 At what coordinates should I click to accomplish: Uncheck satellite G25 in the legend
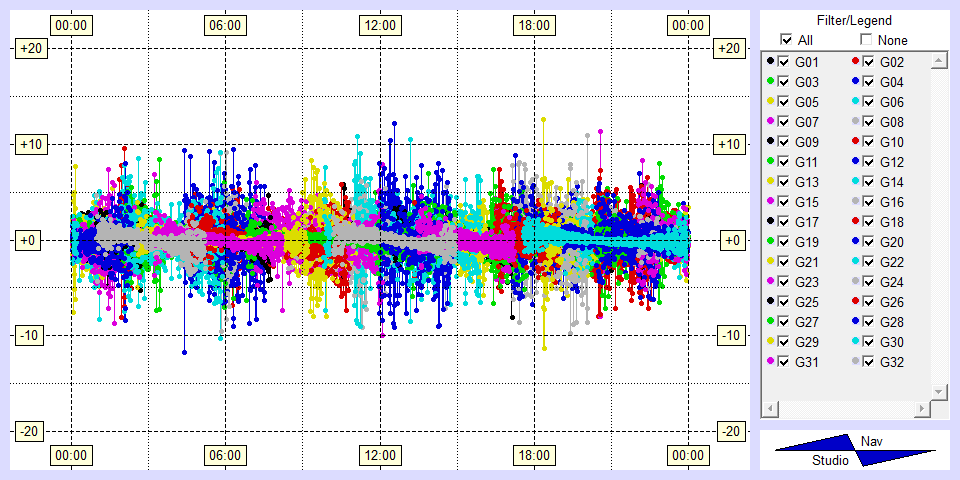tap(784, 302)
